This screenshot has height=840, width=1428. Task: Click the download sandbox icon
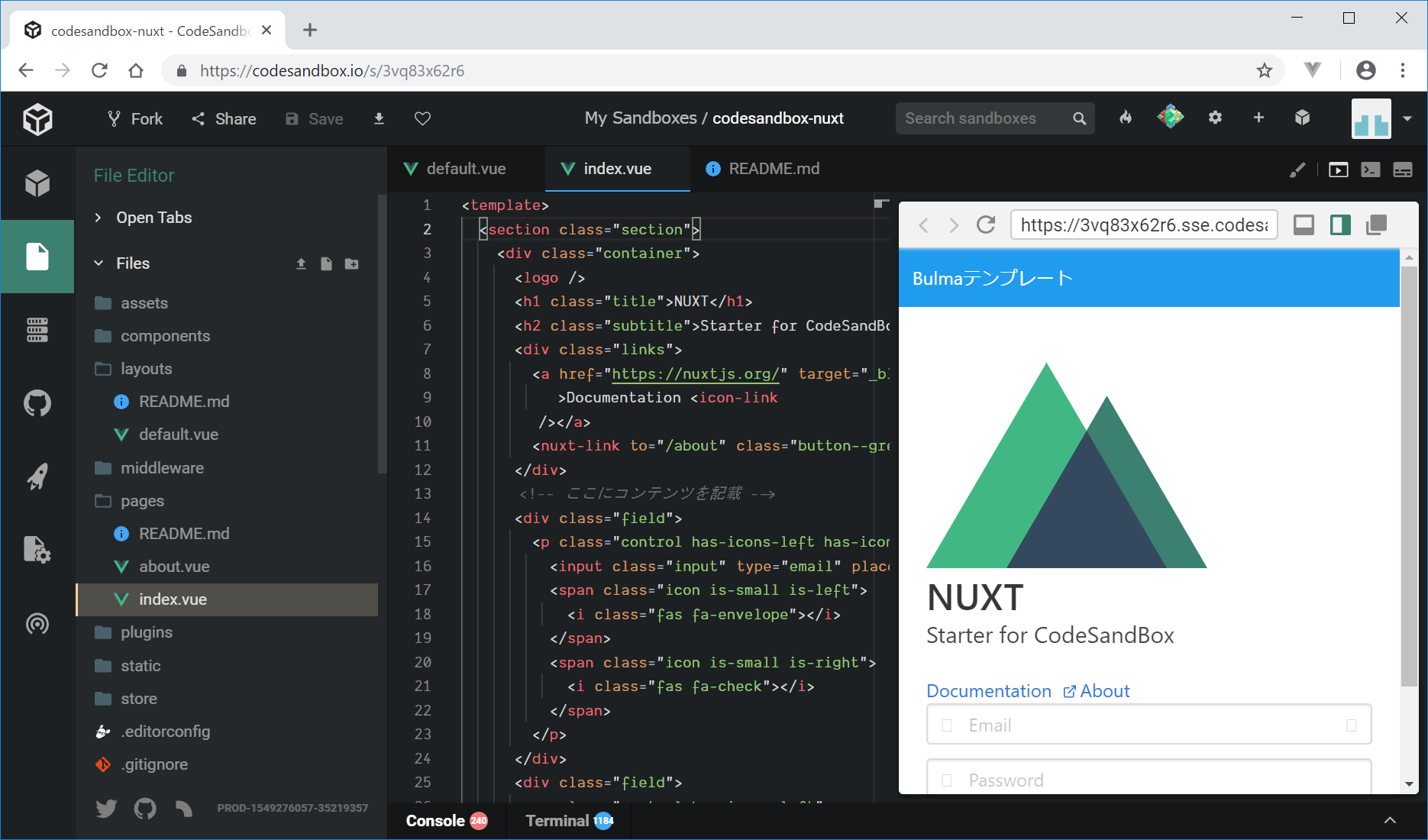point(379,118)
